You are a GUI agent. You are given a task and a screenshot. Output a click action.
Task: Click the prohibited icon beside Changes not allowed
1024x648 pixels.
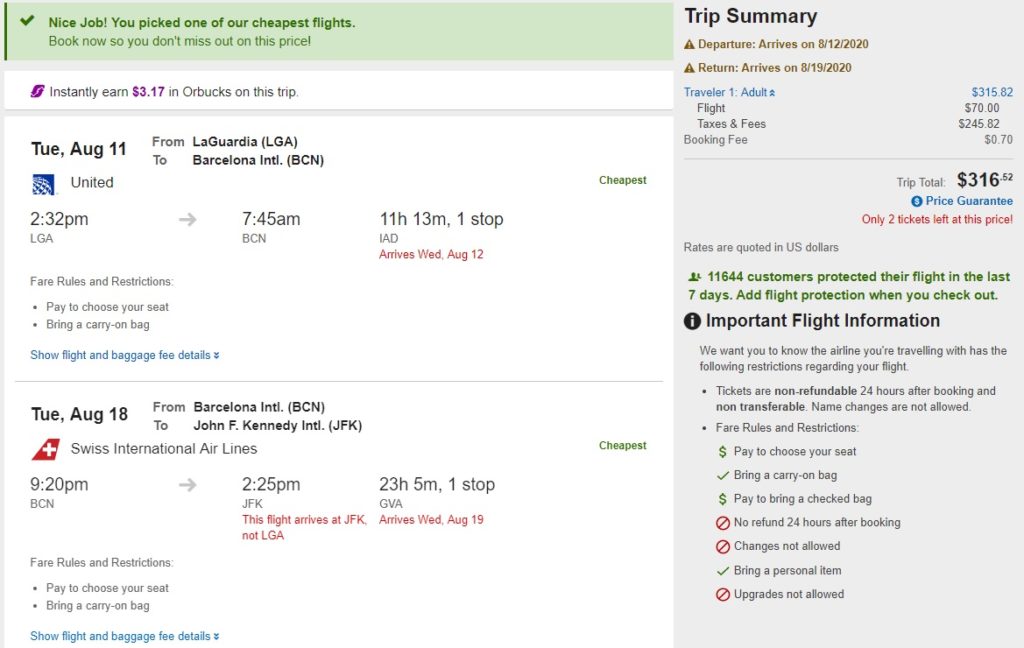click(722, 547)
